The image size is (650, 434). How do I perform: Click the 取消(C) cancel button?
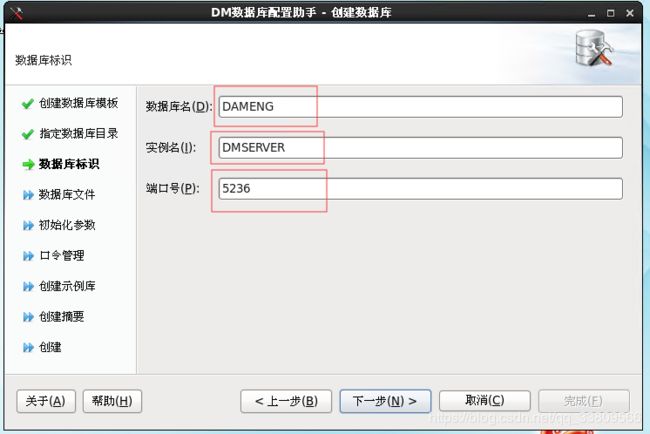pyautogui.click(x=485, y=401)
